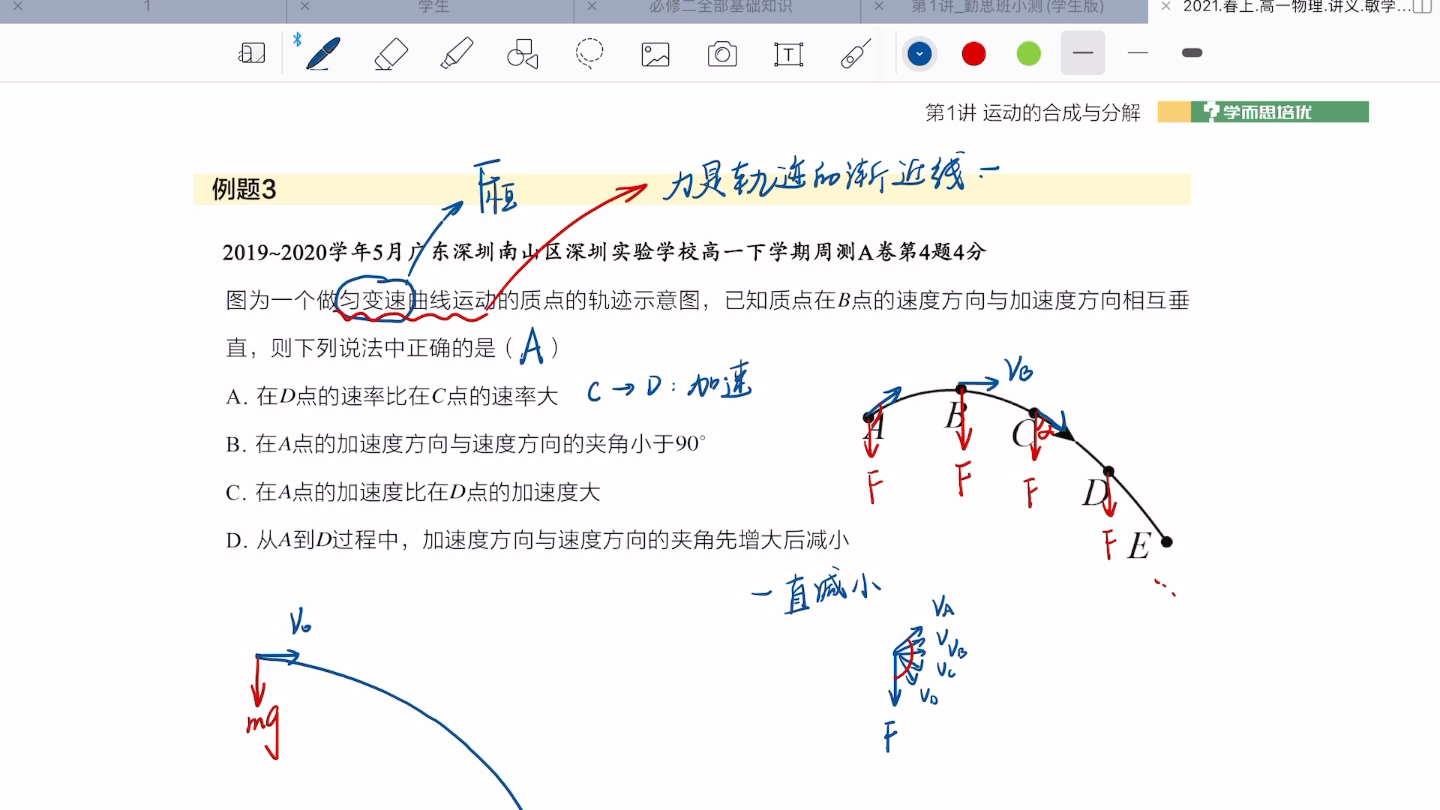
Task: Select the Pen tool
Action: coord(322,53)
